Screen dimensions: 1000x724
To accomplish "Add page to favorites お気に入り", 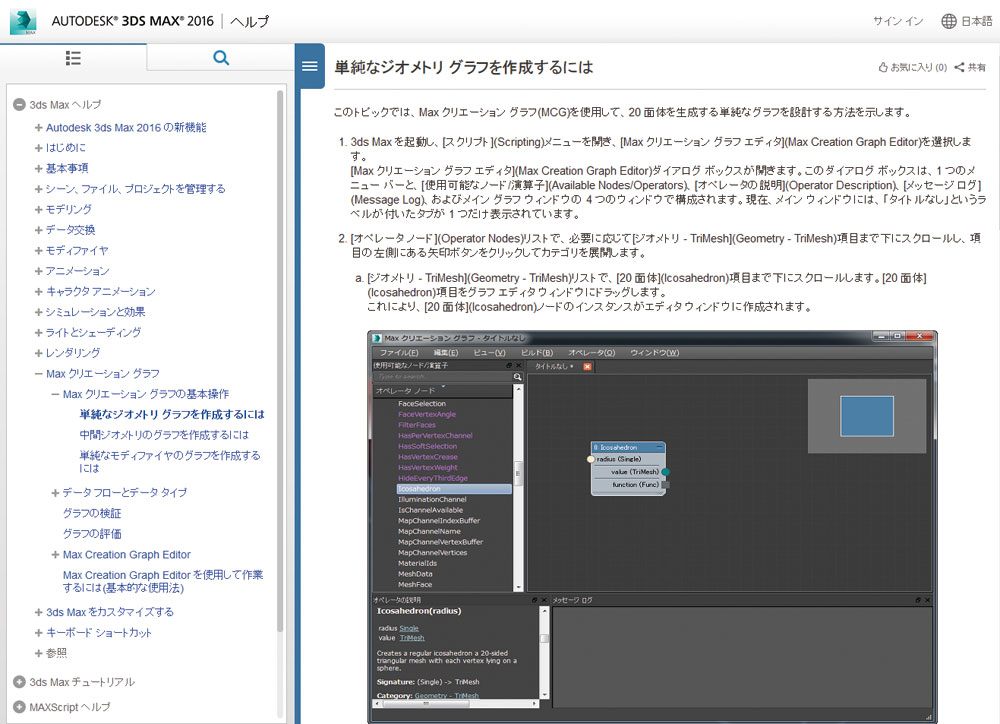I will pyautogui.click(x=912, y=67).
